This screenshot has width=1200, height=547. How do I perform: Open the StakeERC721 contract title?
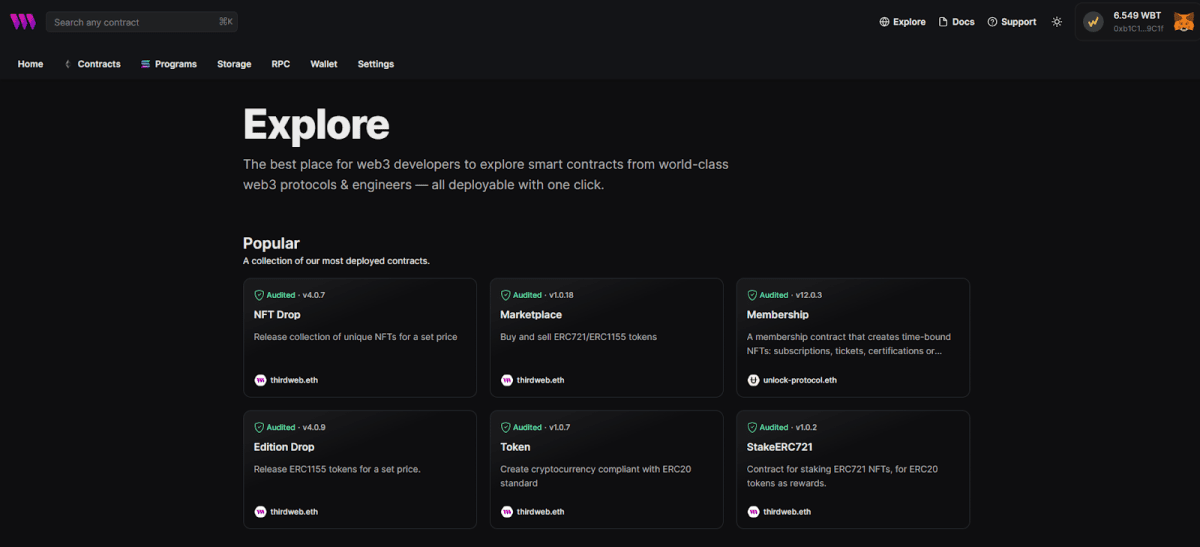click(780, 447)
